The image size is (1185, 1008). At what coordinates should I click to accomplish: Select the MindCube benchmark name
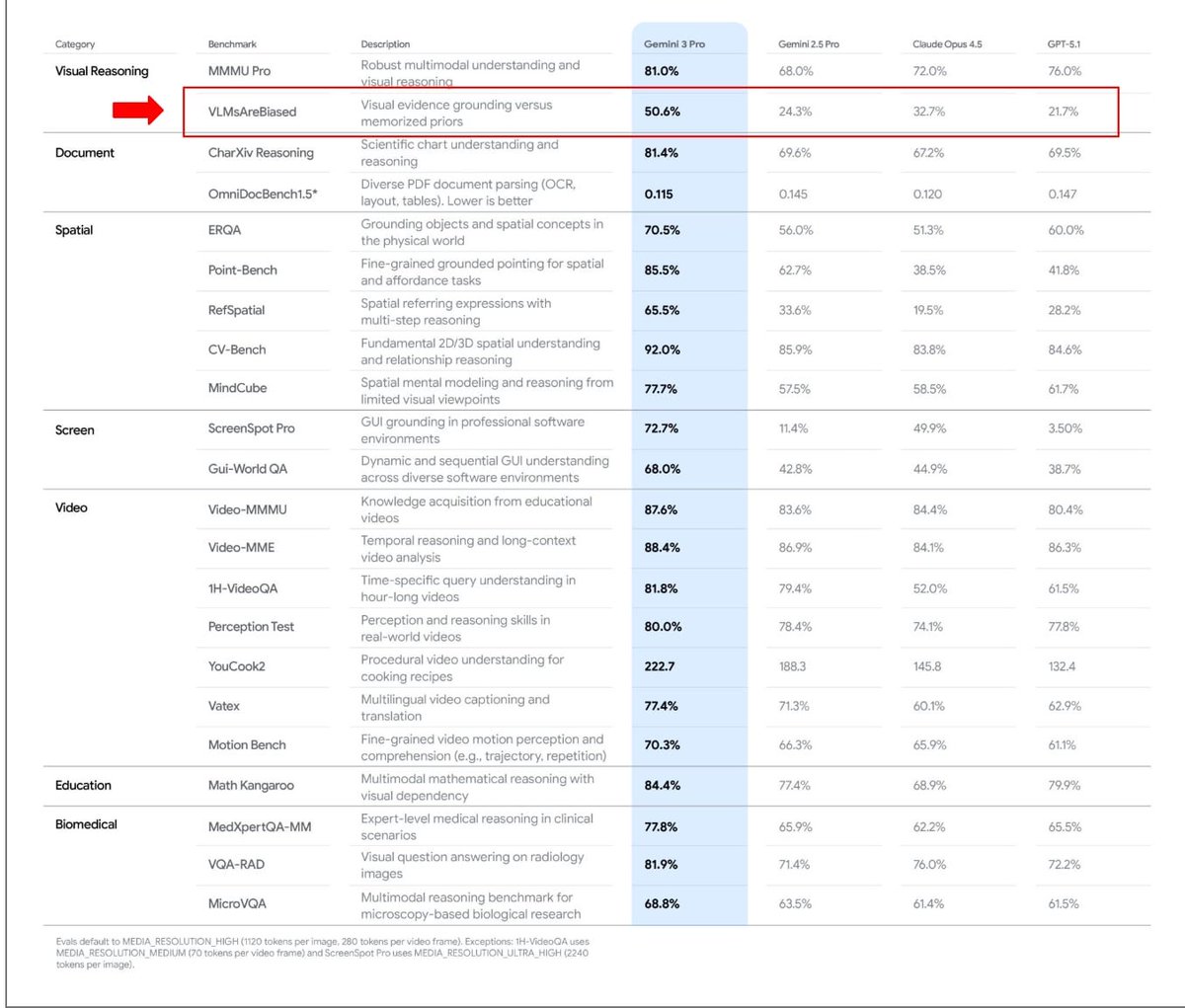[x=237, y=388]
